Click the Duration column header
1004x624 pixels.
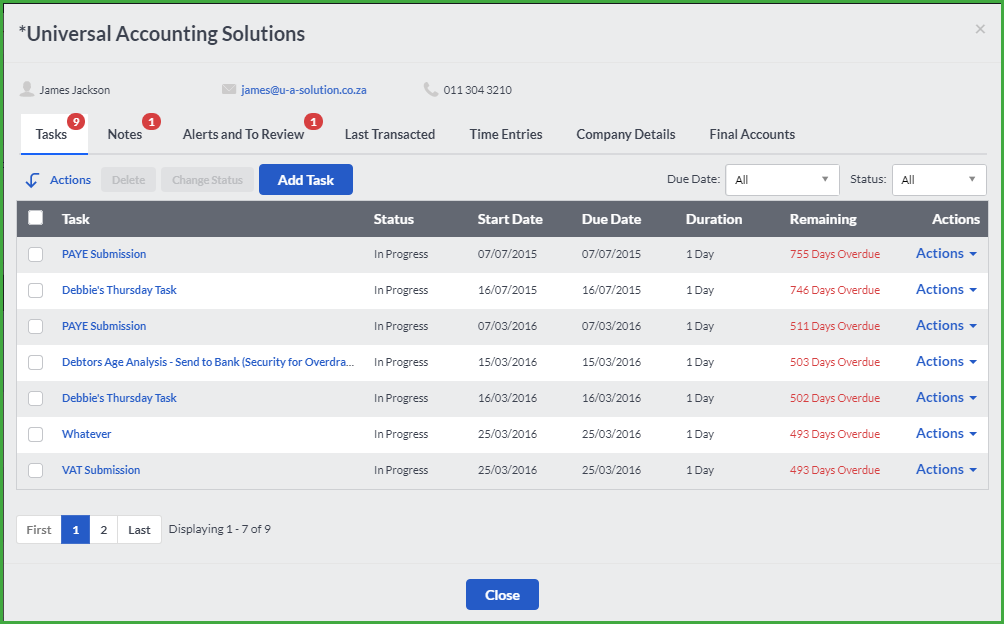(714, 219)
